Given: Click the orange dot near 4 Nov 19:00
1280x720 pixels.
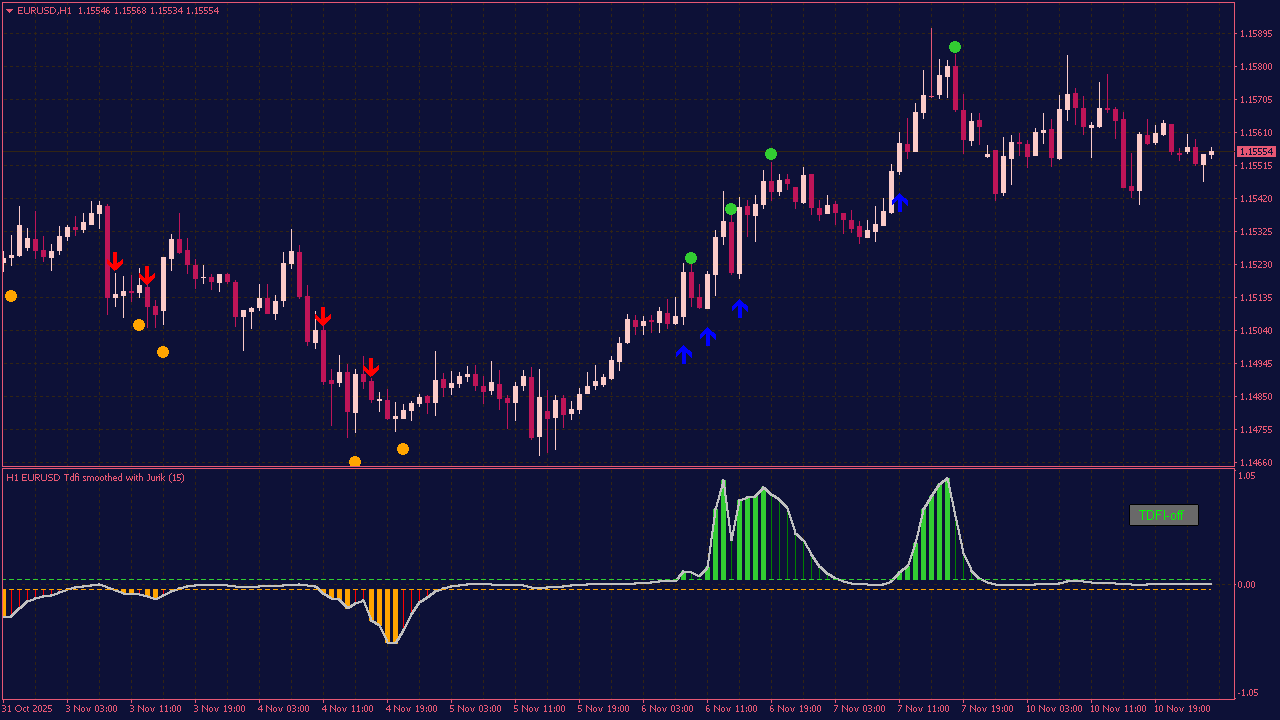Looking at the screenshot, I should [x=403, y=449].
